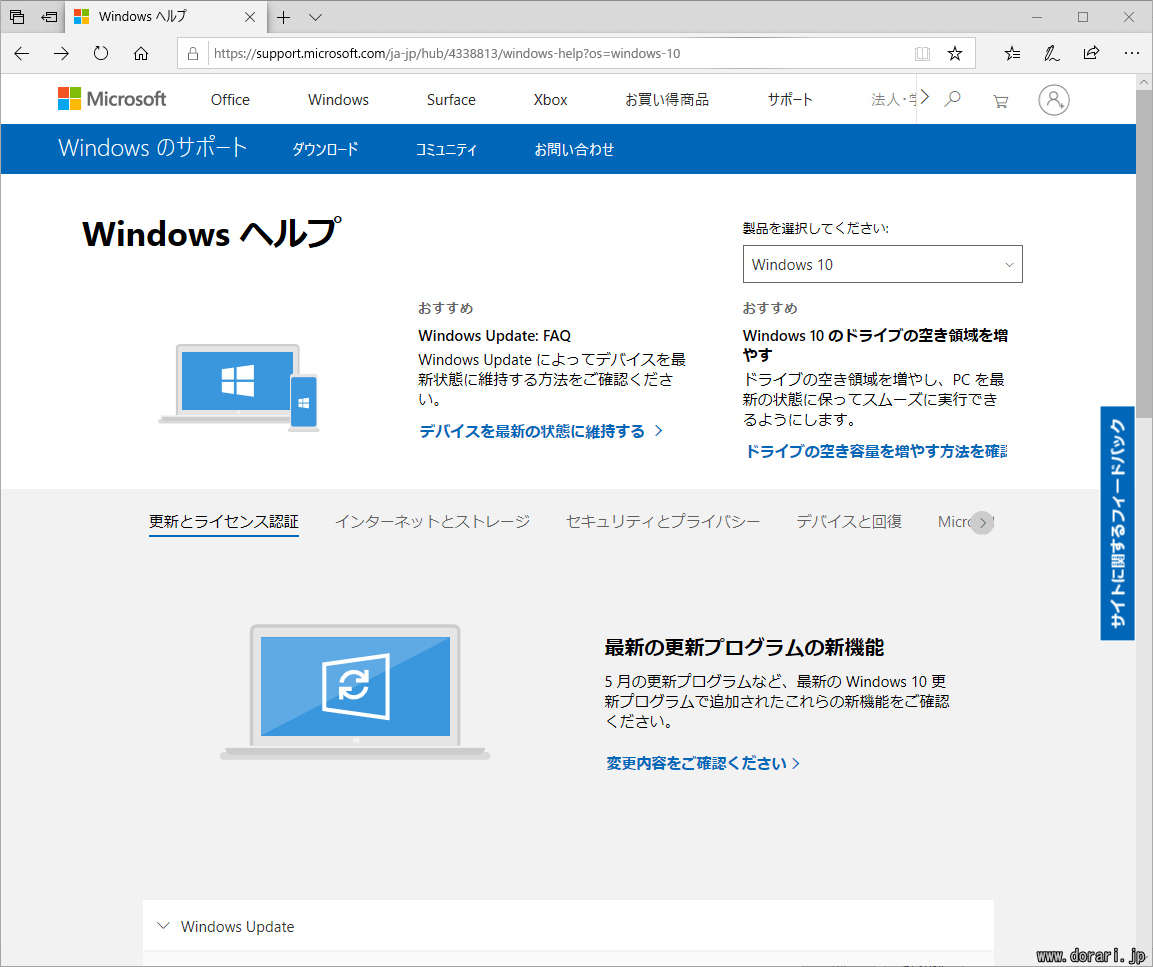Click the Share page icon

pos(1091,53)
